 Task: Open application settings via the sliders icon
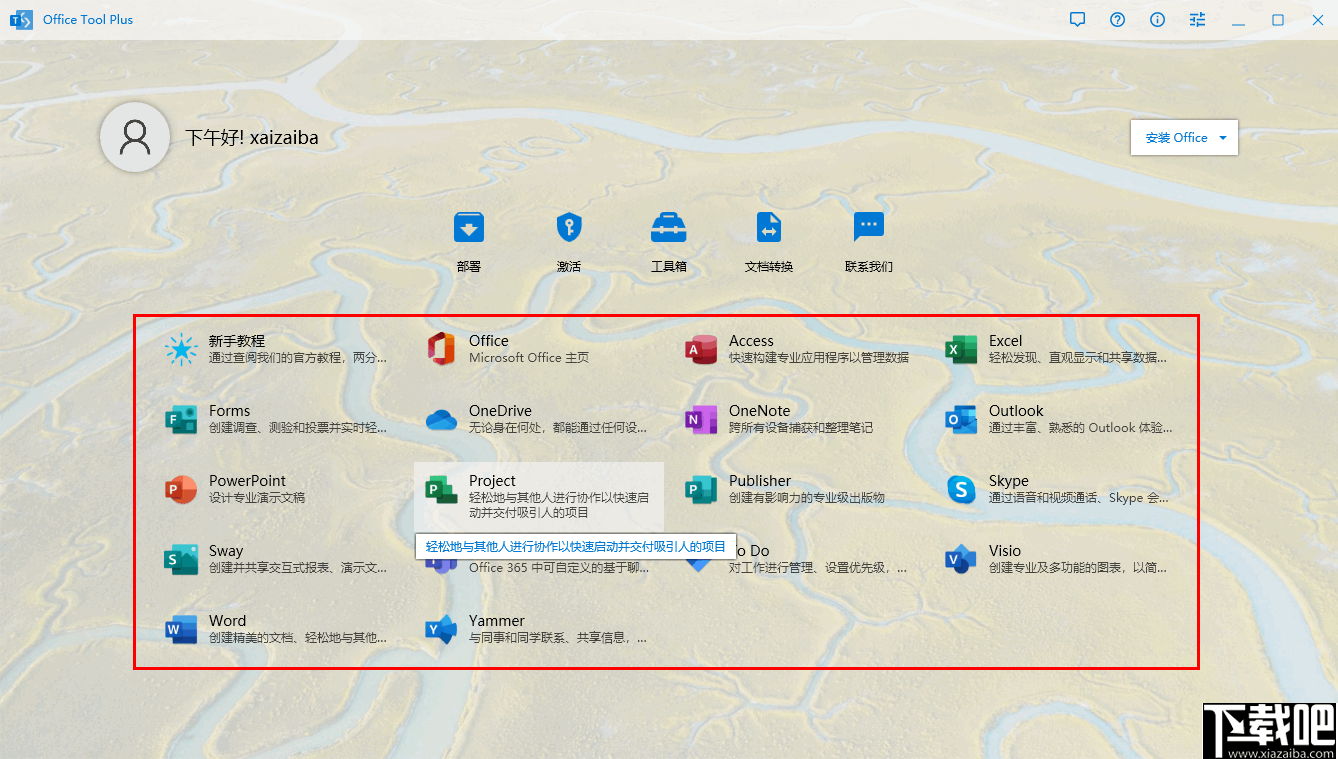(1197, 19)
